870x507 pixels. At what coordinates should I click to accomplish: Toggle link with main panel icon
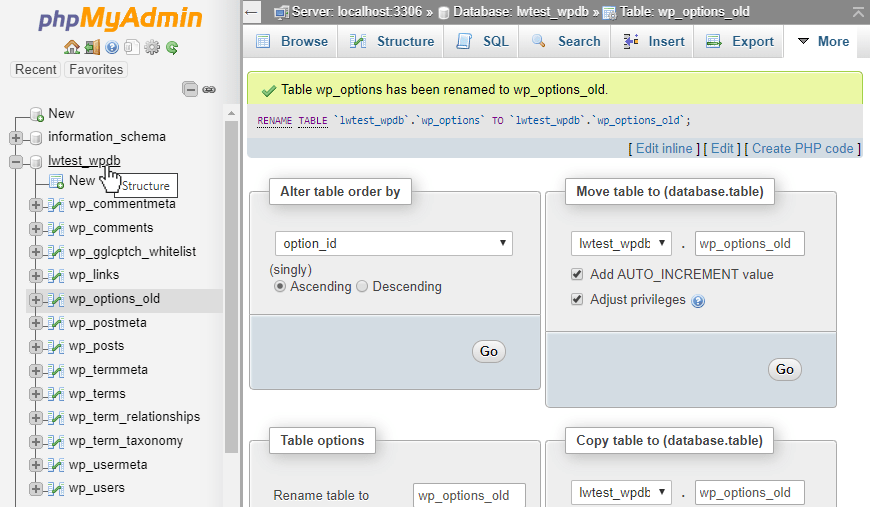click(x=209, y=89)
